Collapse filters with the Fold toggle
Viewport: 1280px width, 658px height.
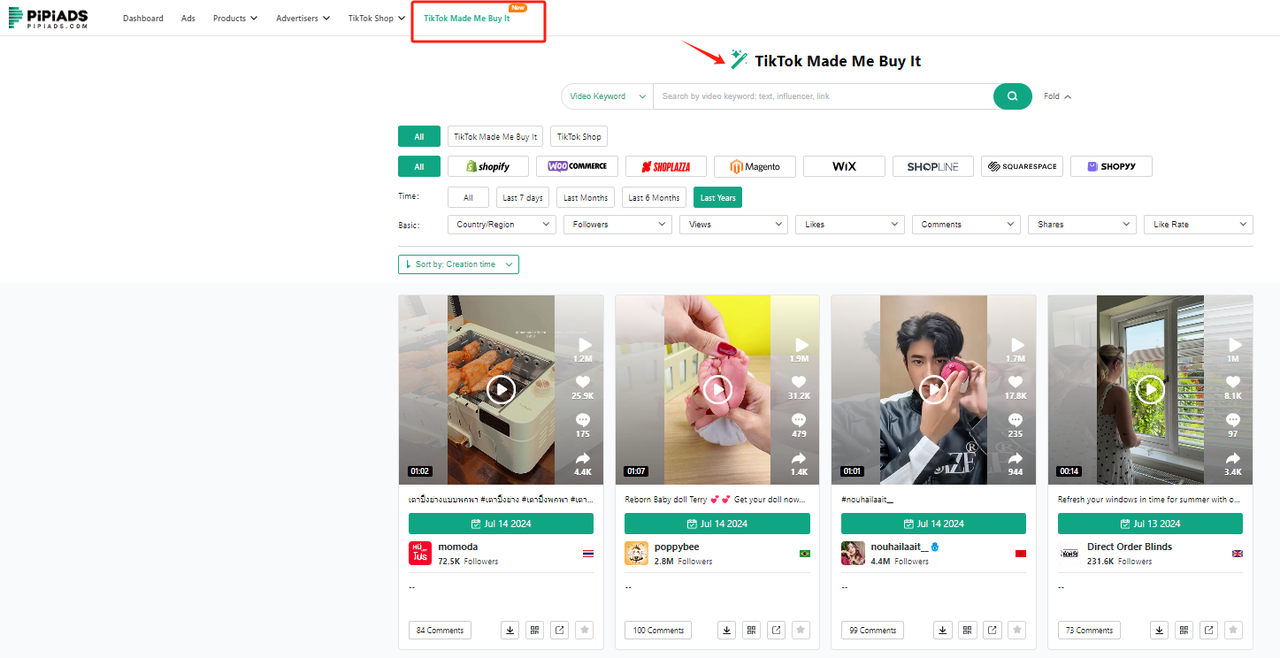1057,97
